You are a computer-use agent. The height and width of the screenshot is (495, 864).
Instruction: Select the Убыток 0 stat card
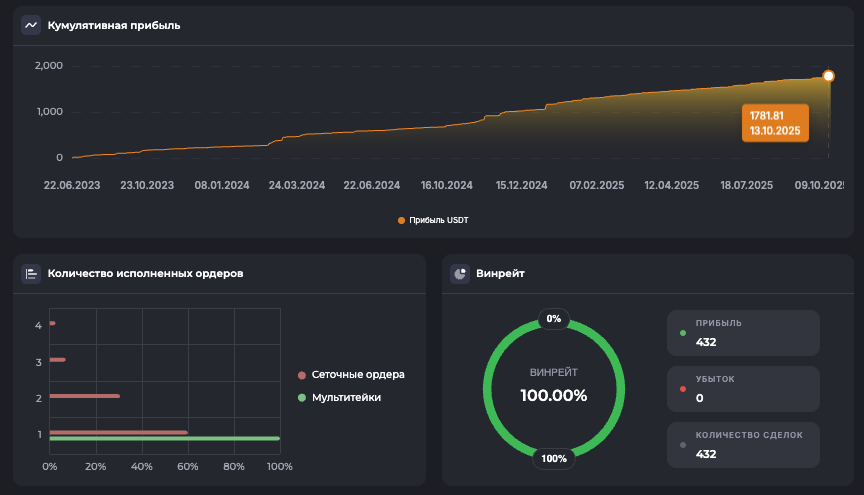(x=743, y=389)
